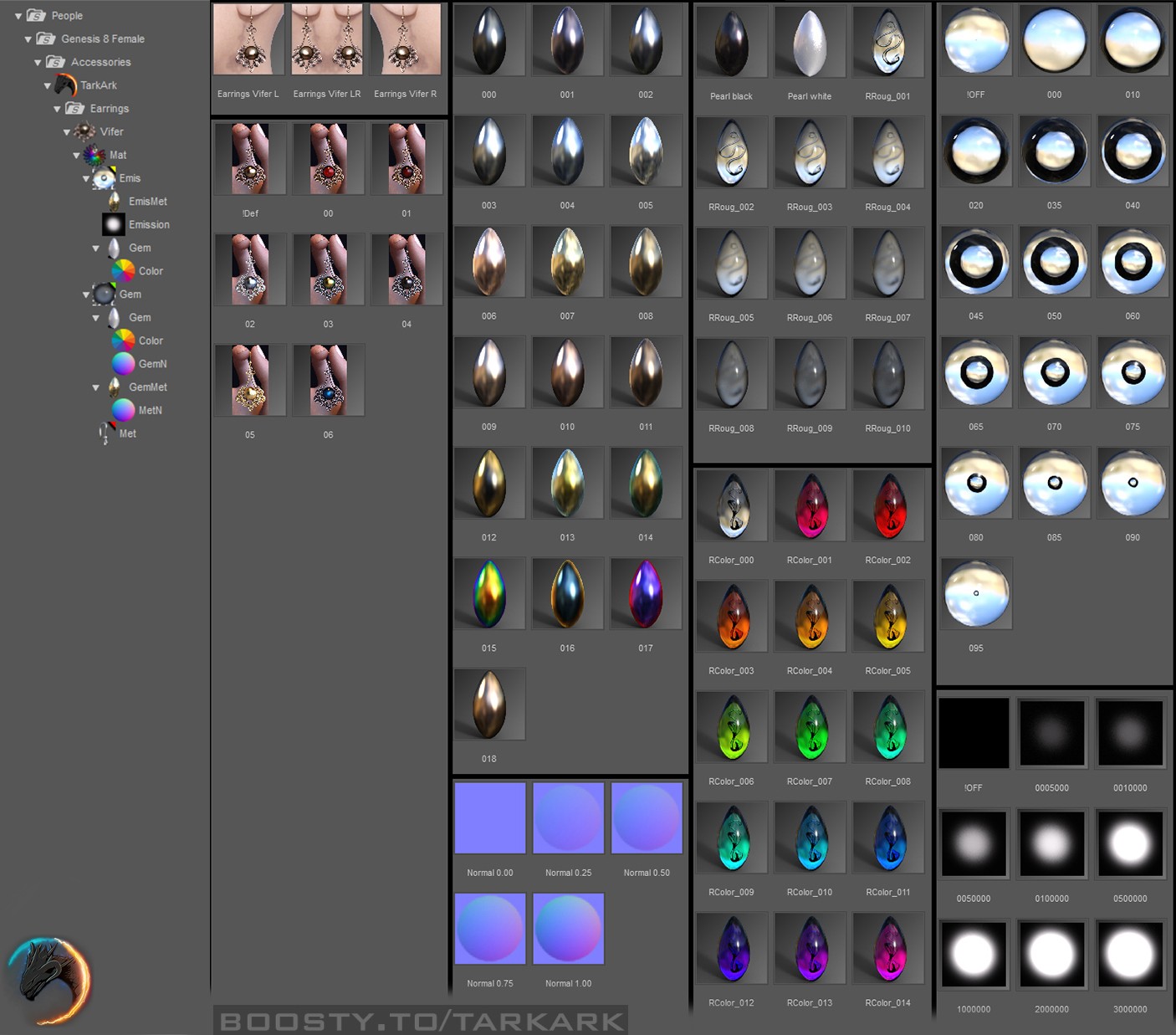The image size is (1176, 1035).
Task: Open the BOOSTY.TO/TARKARK link
Action: (421, 1021)
